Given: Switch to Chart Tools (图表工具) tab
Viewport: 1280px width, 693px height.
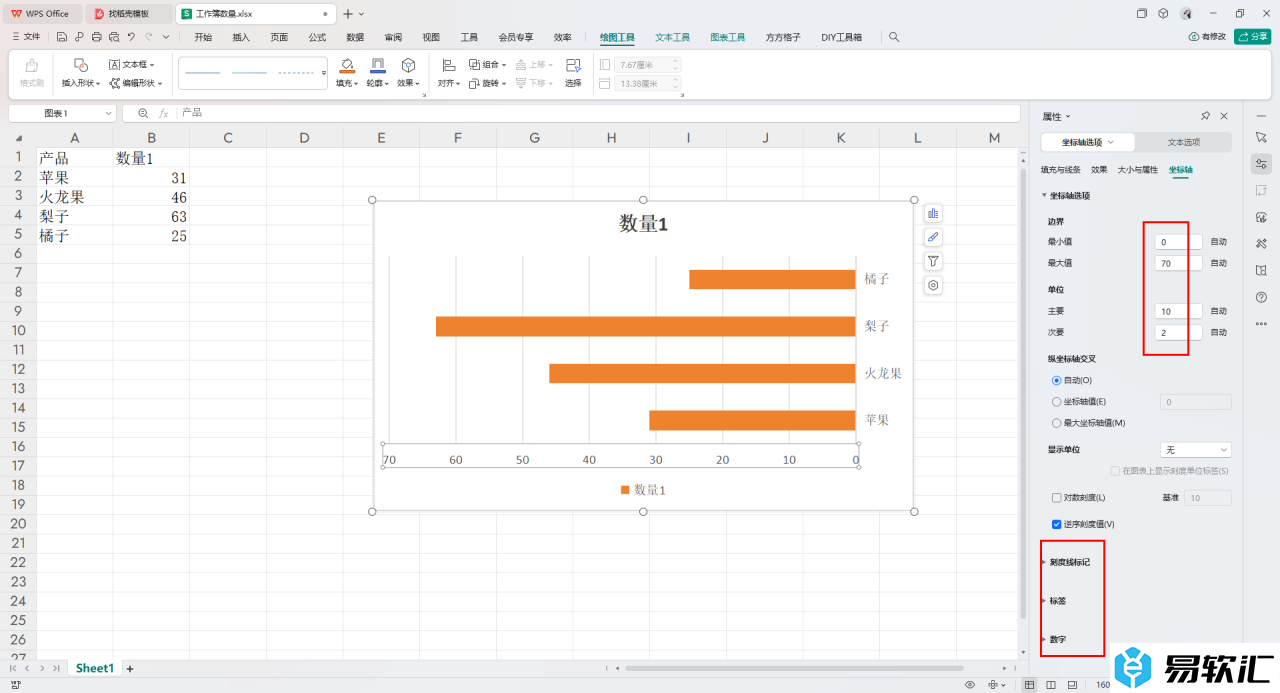Looking at the screenshot, I should pyautogui.click(x=728, y=37).
